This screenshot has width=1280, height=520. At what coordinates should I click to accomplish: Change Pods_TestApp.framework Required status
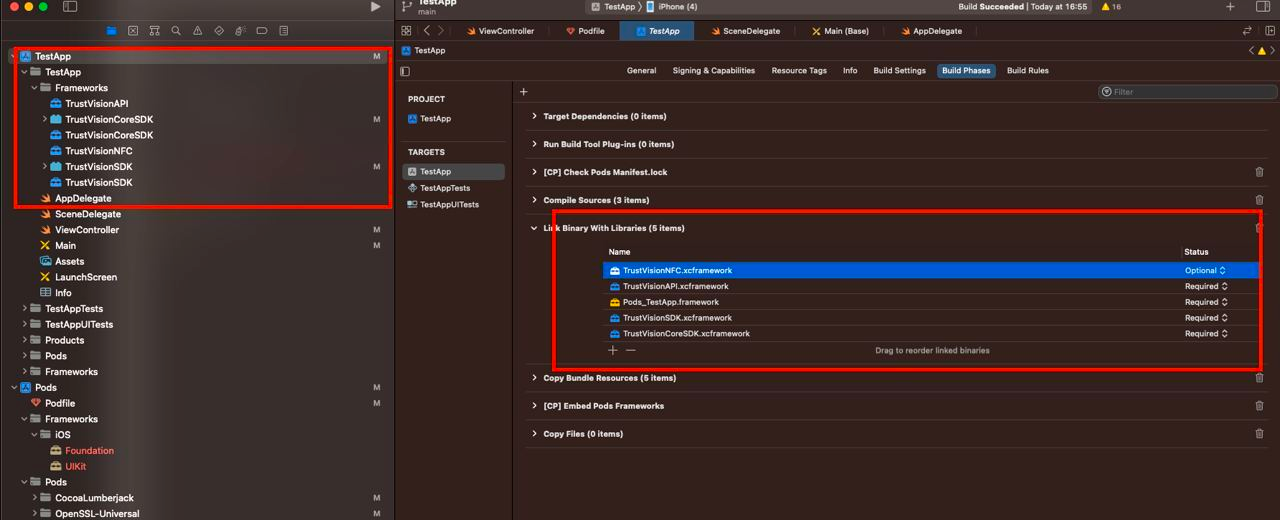(x=1206, y=302)
